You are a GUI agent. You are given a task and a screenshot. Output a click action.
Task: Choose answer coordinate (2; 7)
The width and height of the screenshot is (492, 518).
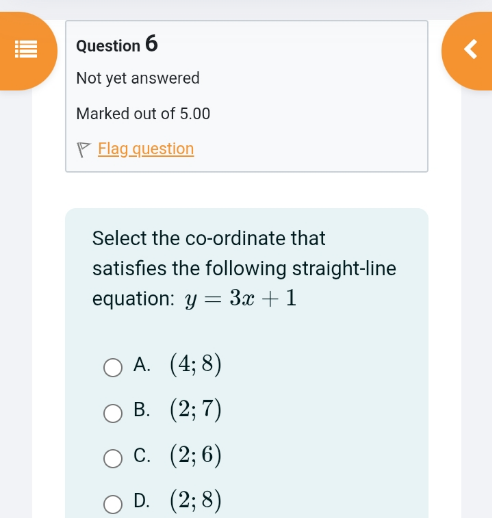click(x=195, y=410)
